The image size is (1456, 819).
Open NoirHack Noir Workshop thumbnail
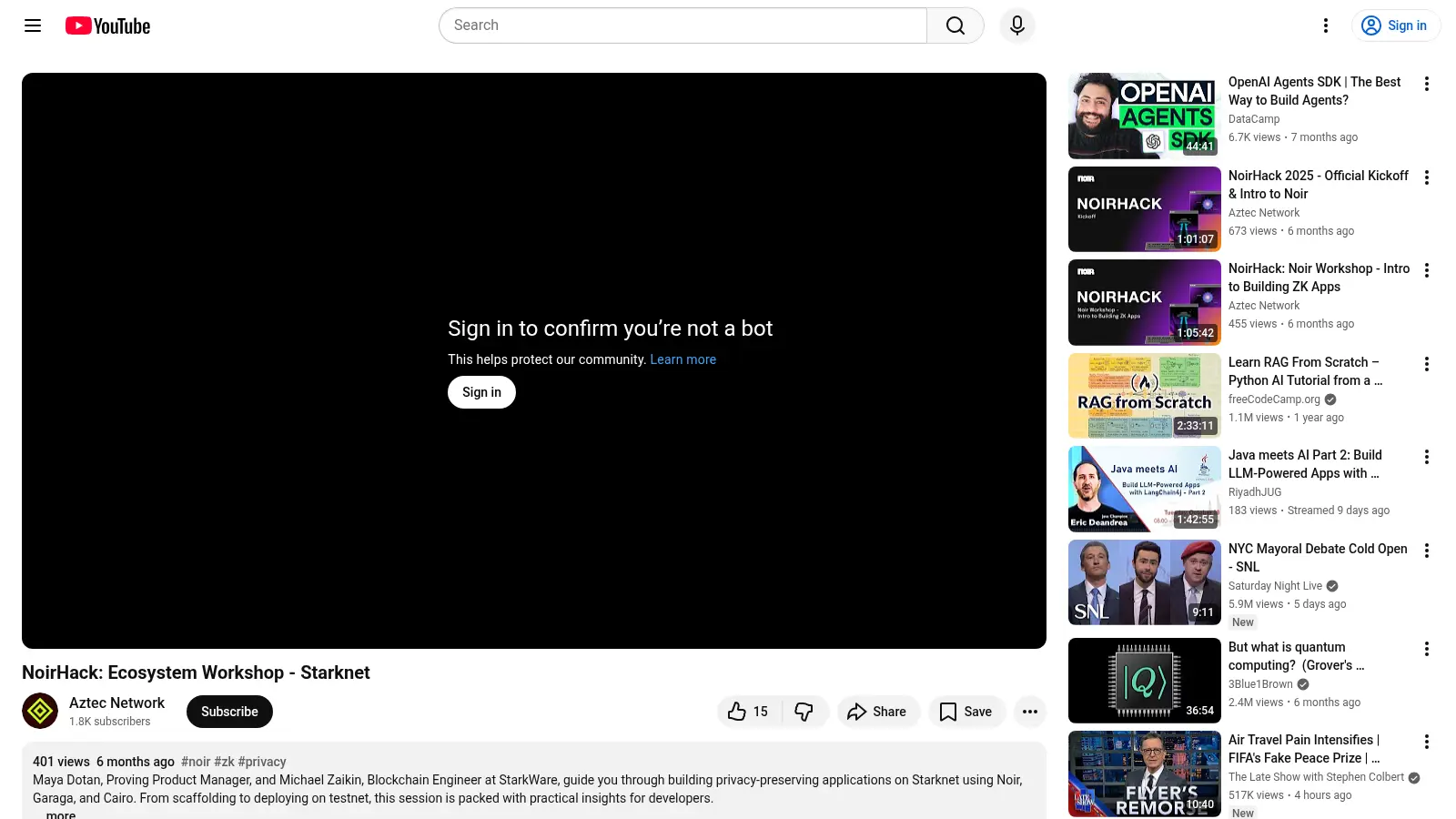pyautogui.click(x=1145, y=302)
